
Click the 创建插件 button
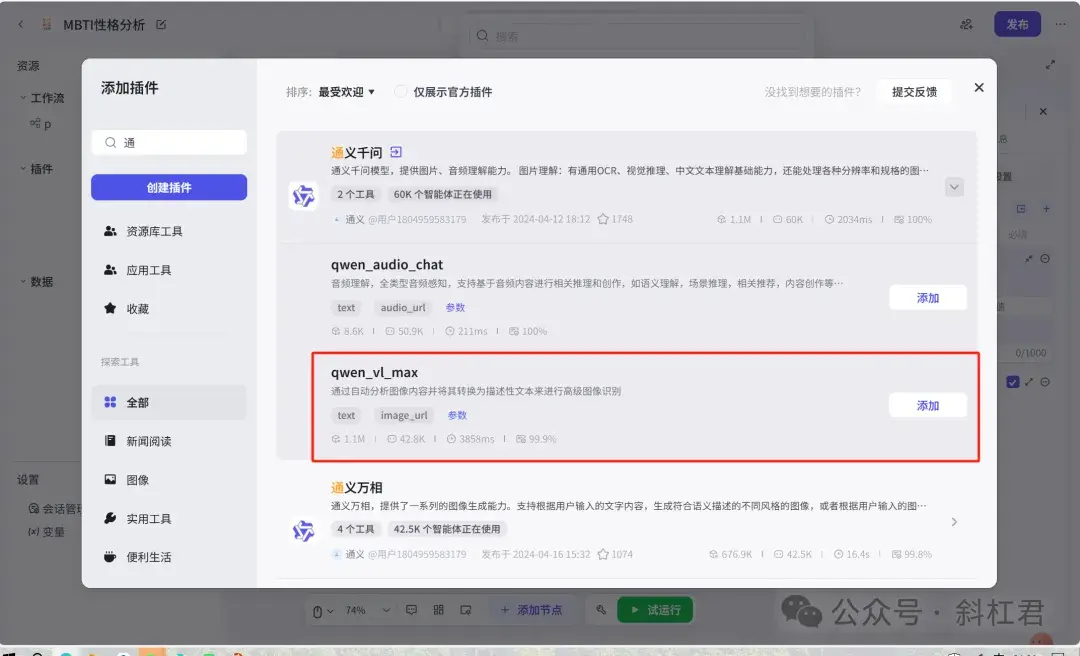point(169,187)
